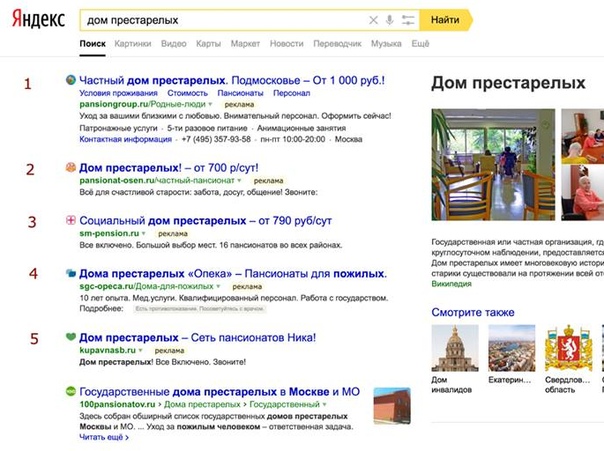Open the Википедия source link

coord(451,284)
